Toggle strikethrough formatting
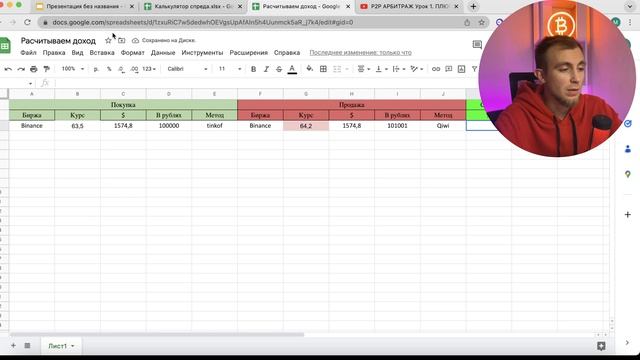This screenshot has width=640, height=360. coord(279,69)
